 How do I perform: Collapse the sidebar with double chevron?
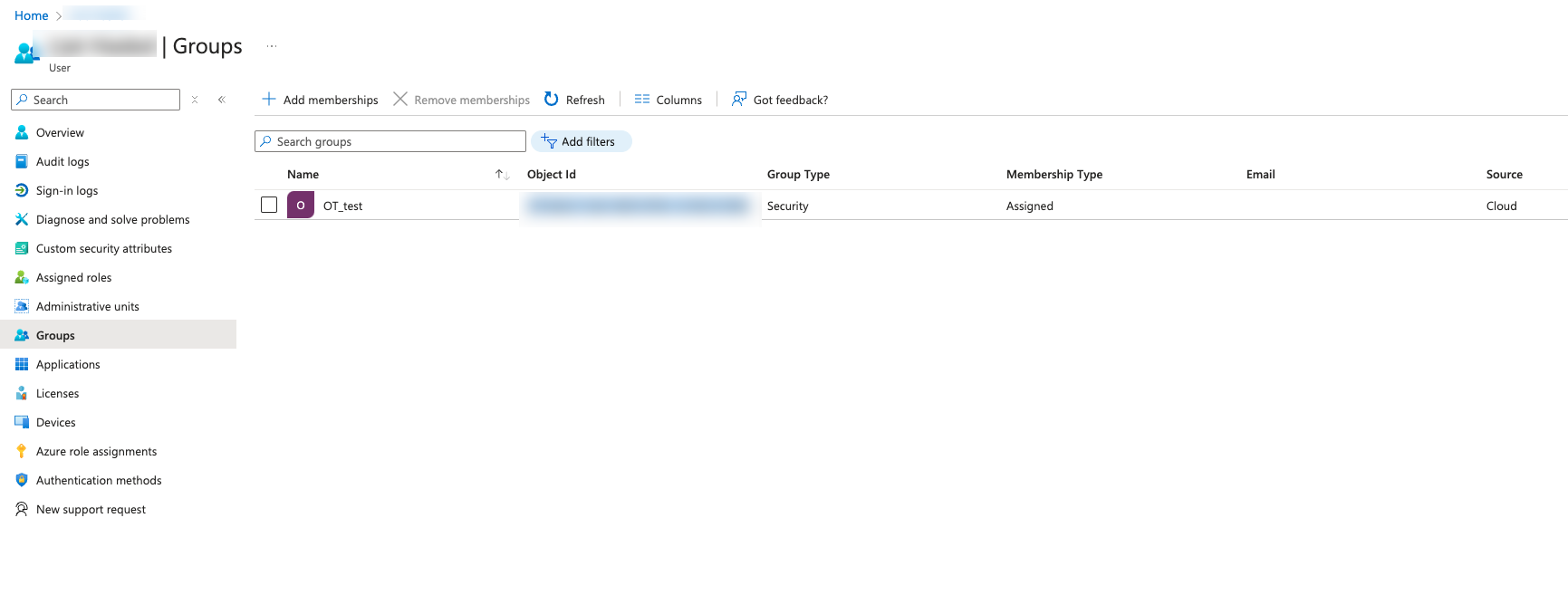pyautogui.click(x=222, y=100)
